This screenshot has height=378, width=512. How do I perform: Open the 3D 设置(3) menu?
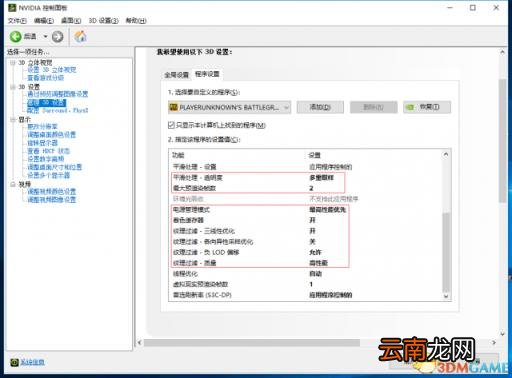pos(103,21)
